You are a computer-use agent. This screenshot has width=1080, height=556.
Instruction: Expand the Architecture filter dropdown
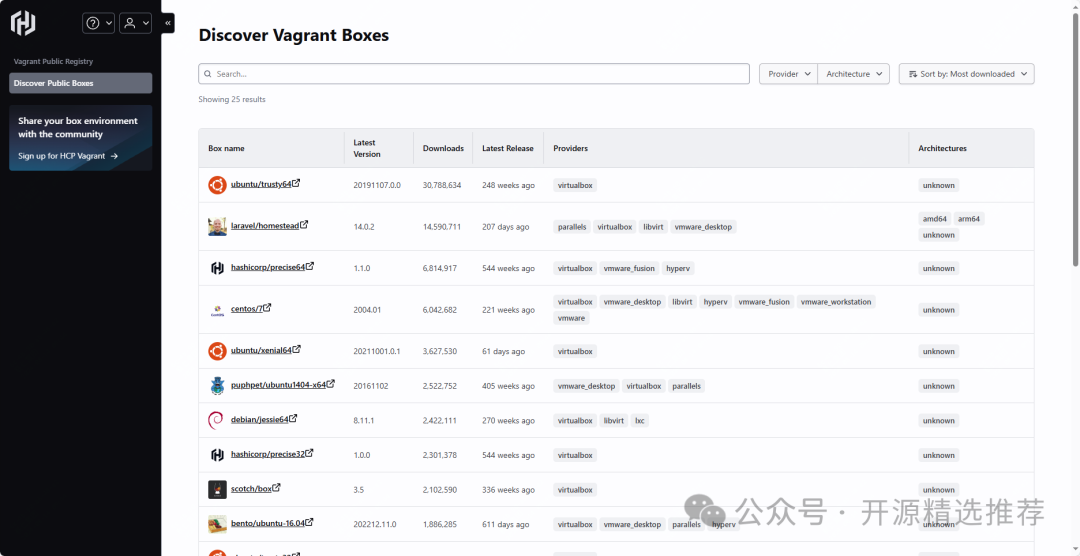[853, 74]
